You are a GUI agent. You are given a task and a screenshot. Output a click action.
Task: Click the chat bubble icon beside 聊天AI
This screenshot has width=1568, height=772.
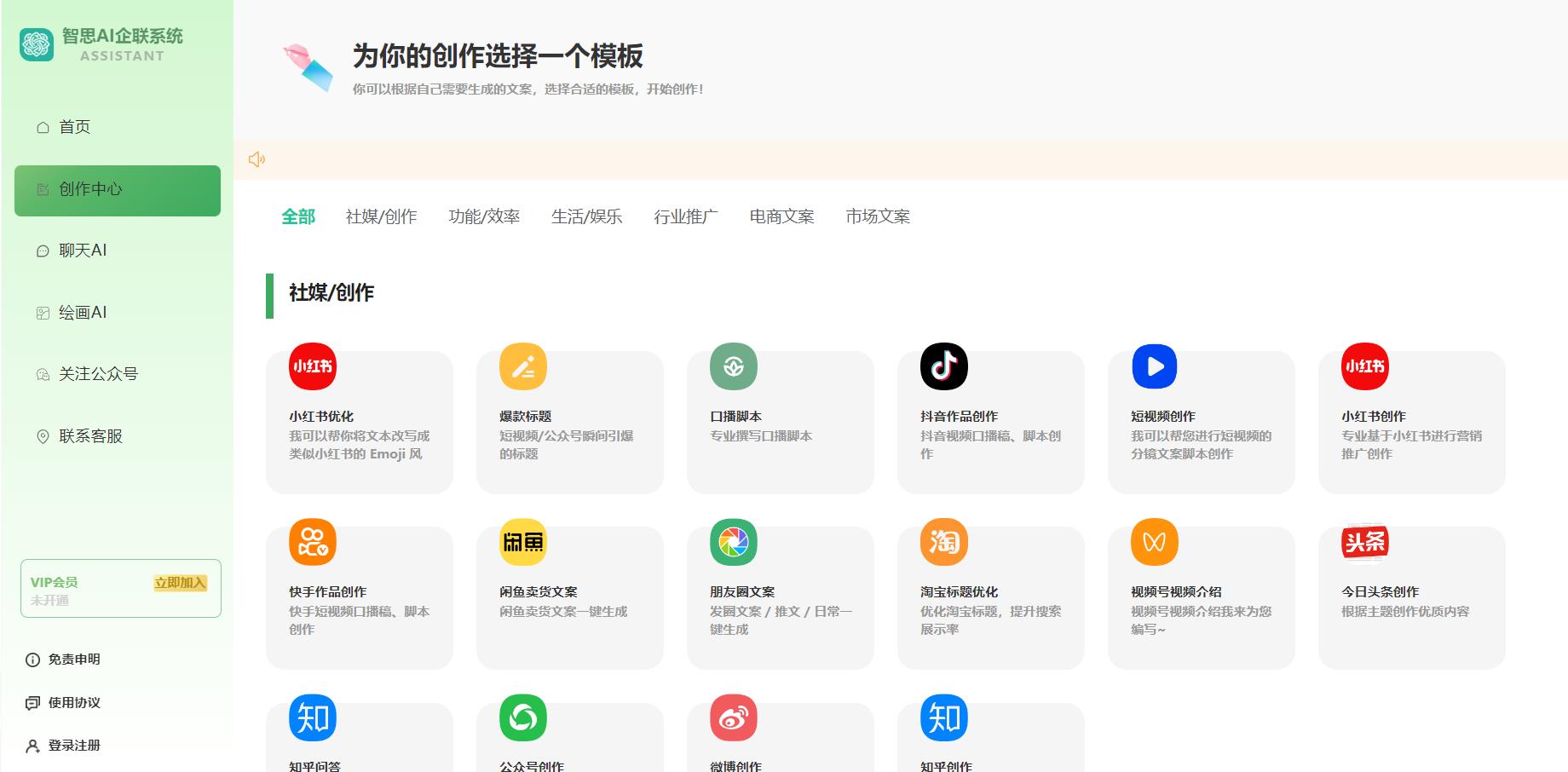pos(43,251)
